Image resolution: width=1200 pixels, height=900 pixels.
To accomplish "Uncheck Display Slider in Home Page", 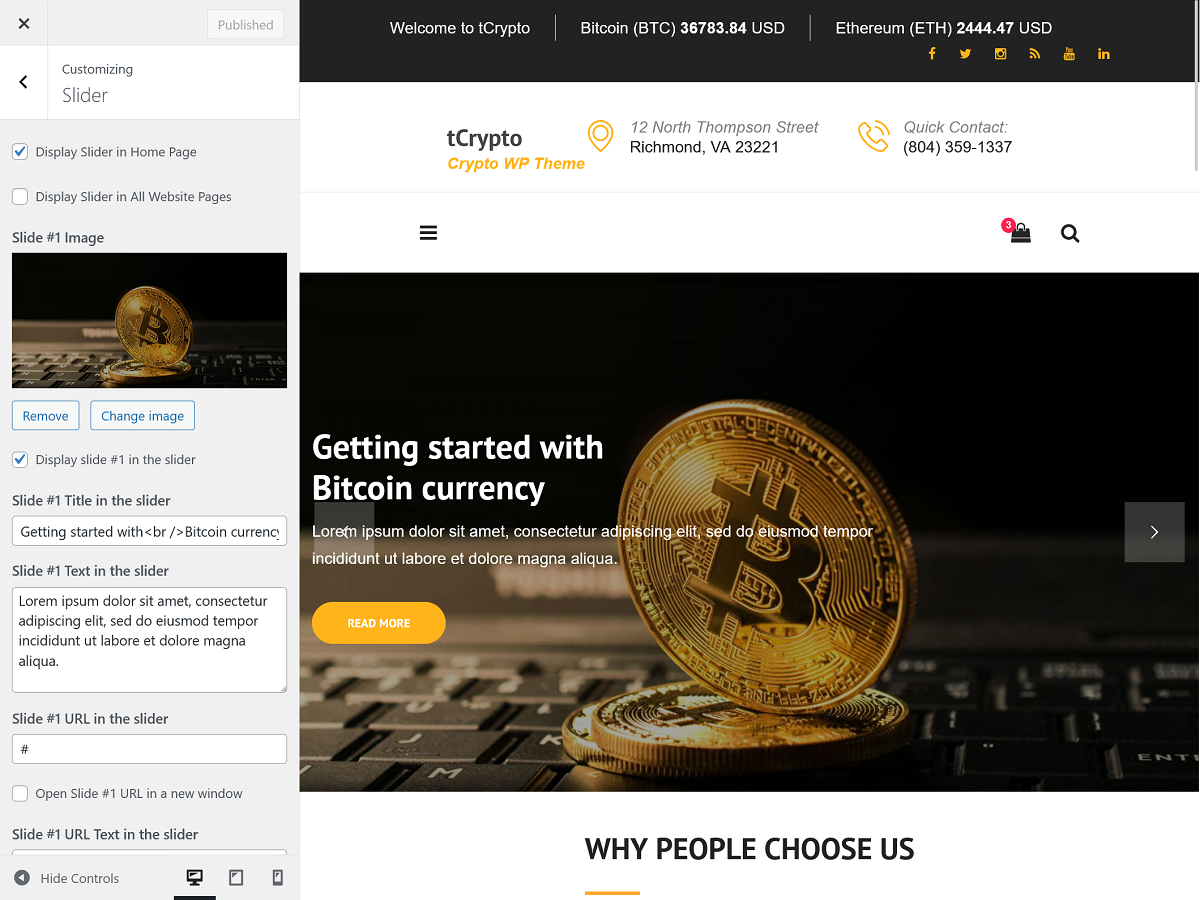I will [x=20, y=152].
